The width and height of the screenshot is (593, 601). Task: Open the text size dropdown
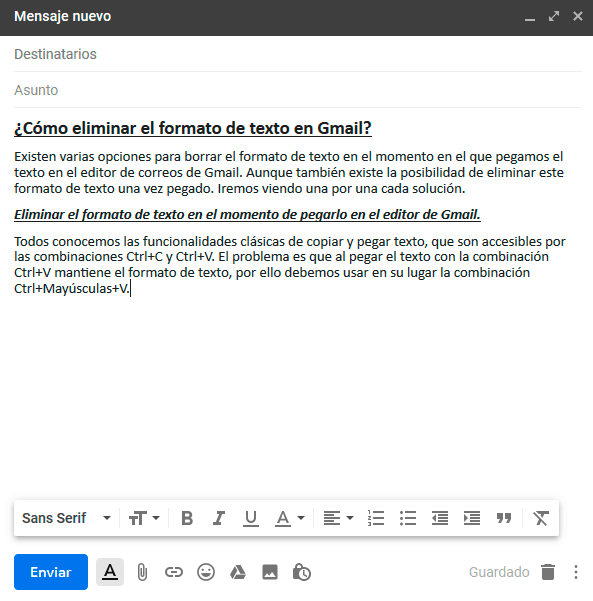tap(144, 518)
